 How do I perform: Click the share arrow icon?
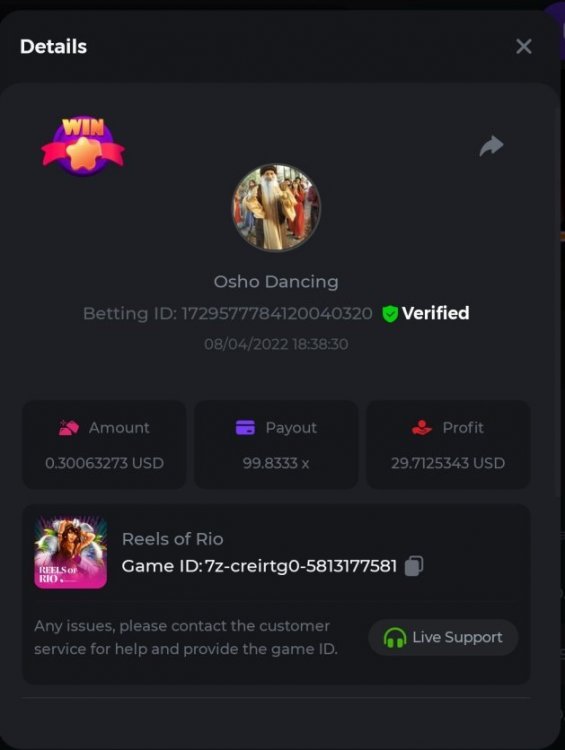pos(491,145)
